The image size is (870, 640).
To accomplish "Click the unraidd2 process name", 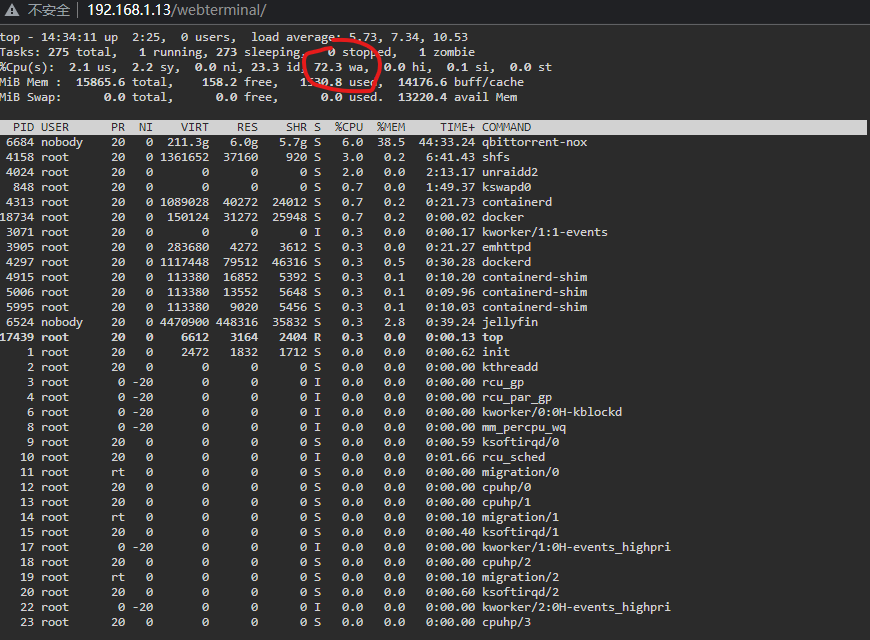I will pos(510,172).
